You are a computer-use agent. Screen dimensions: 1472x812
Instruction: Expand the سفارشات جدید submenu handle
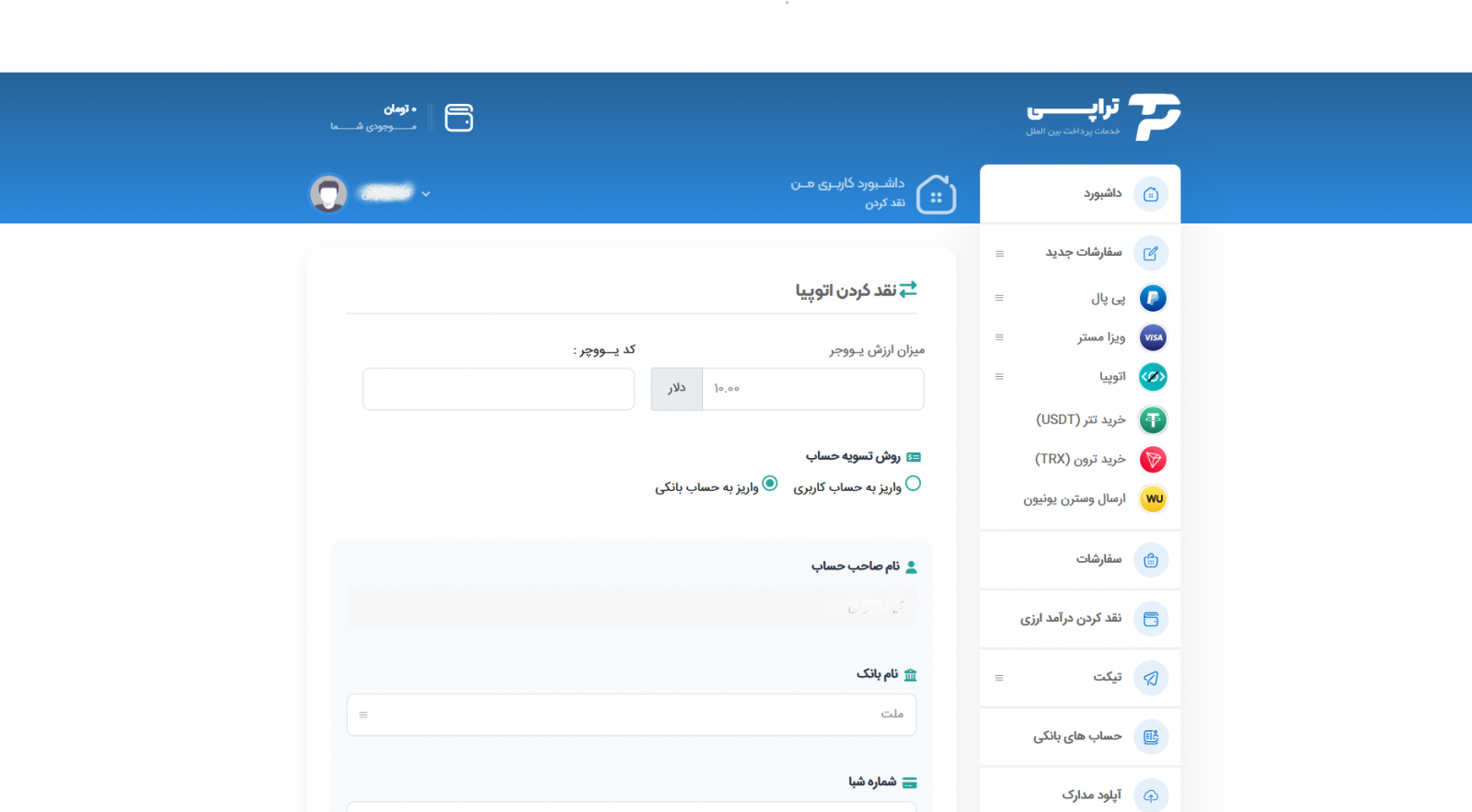999,254
